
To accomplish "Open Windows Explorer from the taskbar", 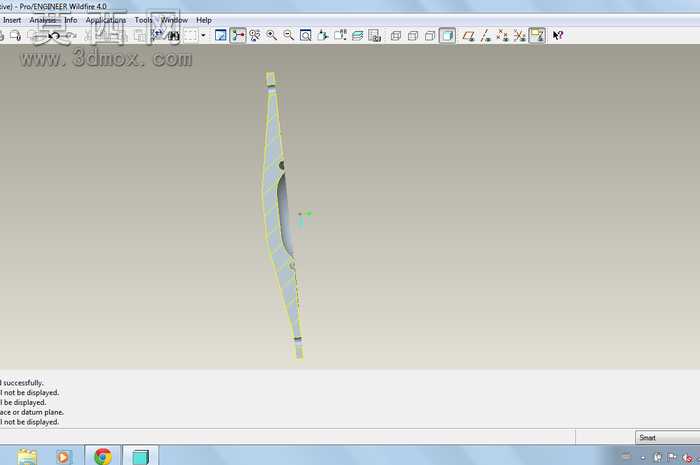I will tap(27, 456).
